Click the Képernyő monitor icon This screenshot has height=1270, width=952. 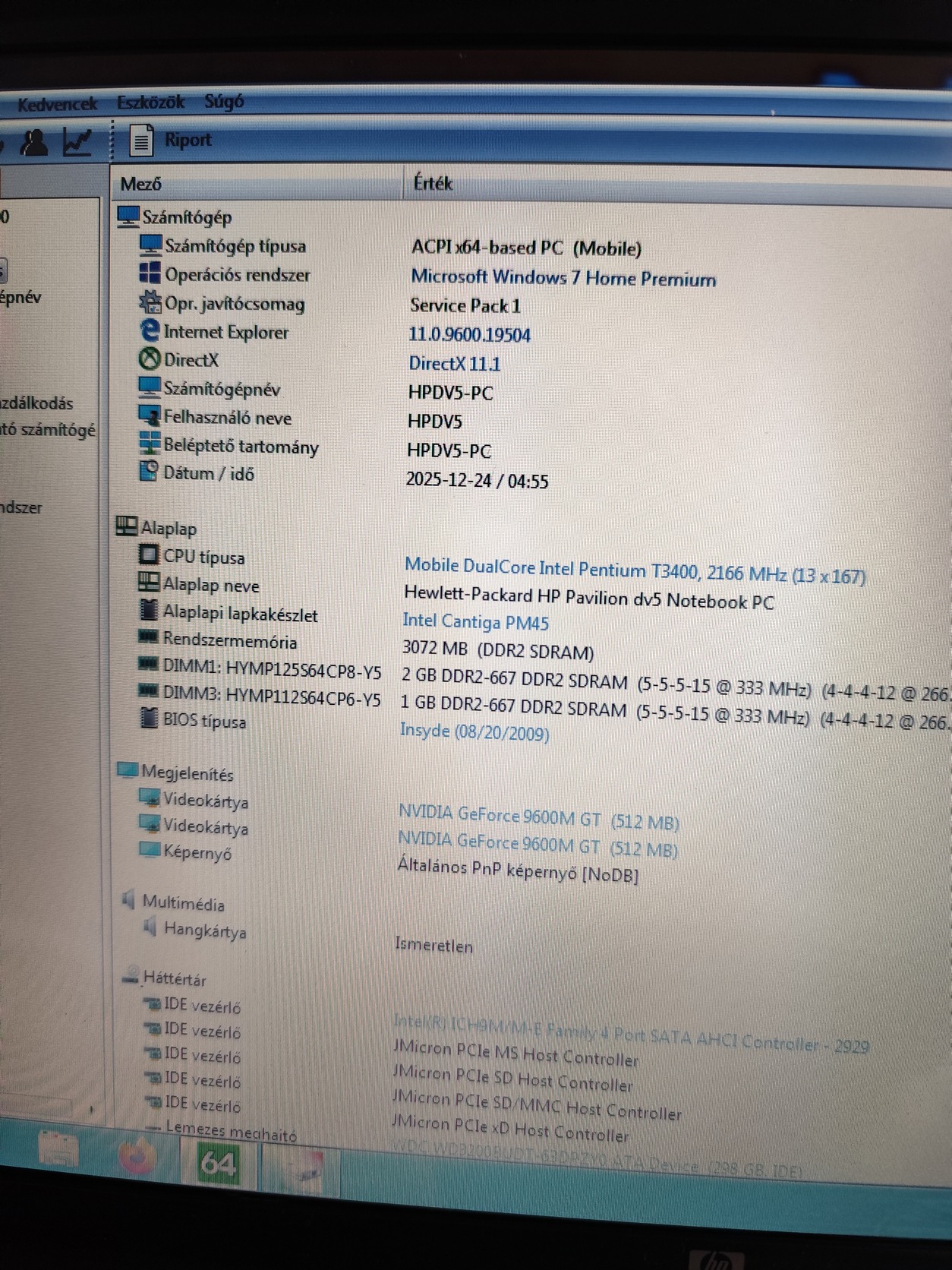pyautogui.click(x=150, y=849)
